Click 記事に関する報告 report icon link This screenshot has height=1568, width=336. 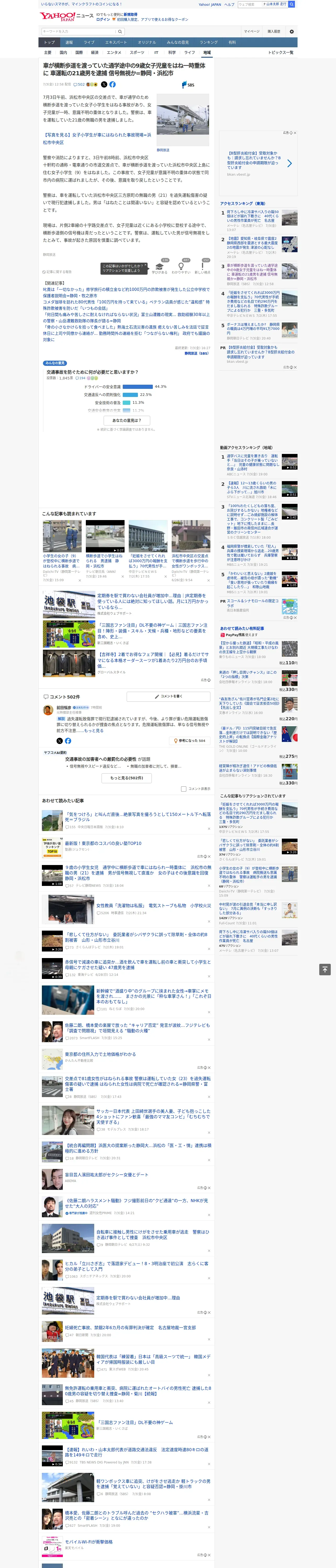(57, 272)
